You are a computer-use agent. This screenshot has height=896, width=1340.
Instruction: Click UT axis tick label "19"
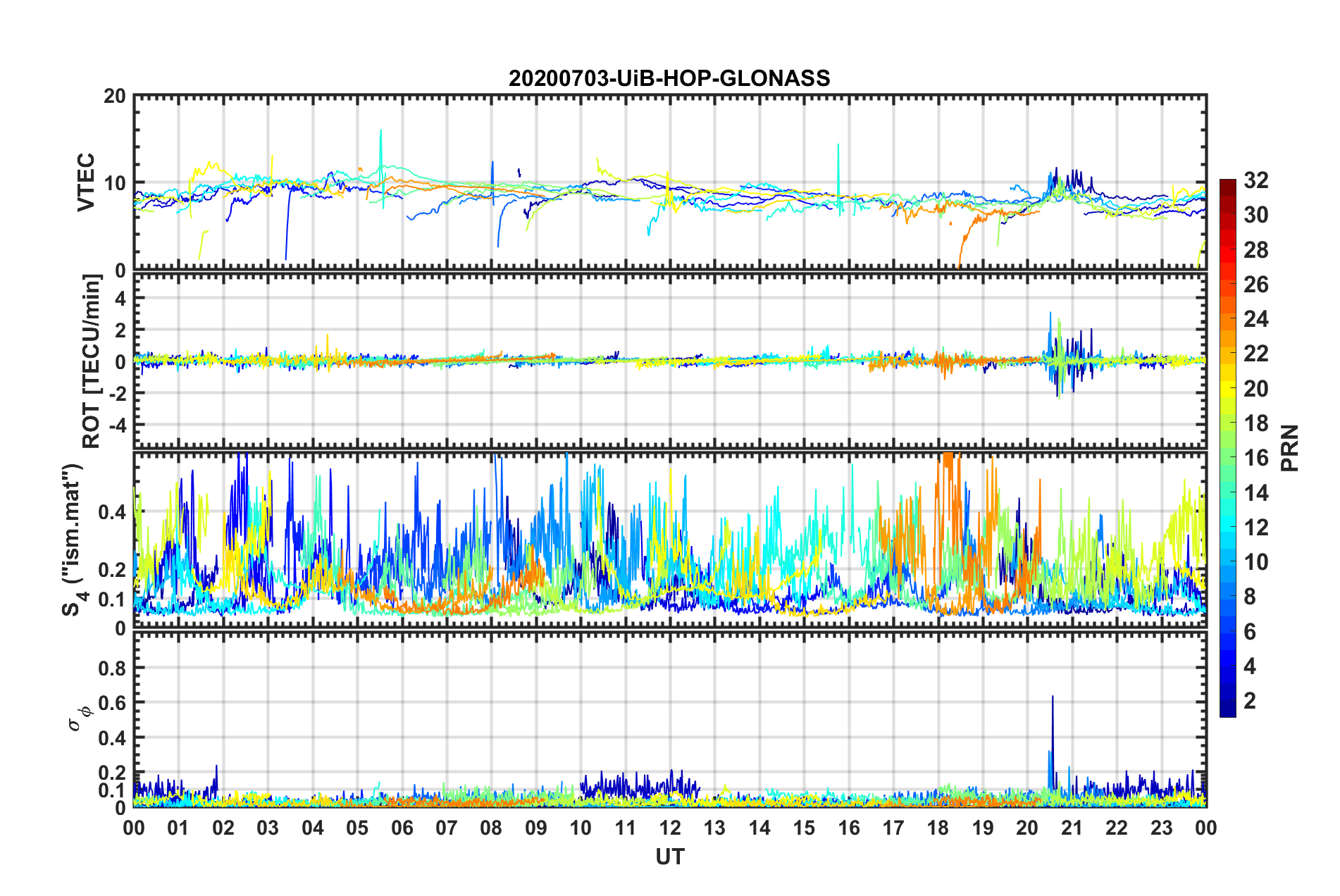pos(983,828)
